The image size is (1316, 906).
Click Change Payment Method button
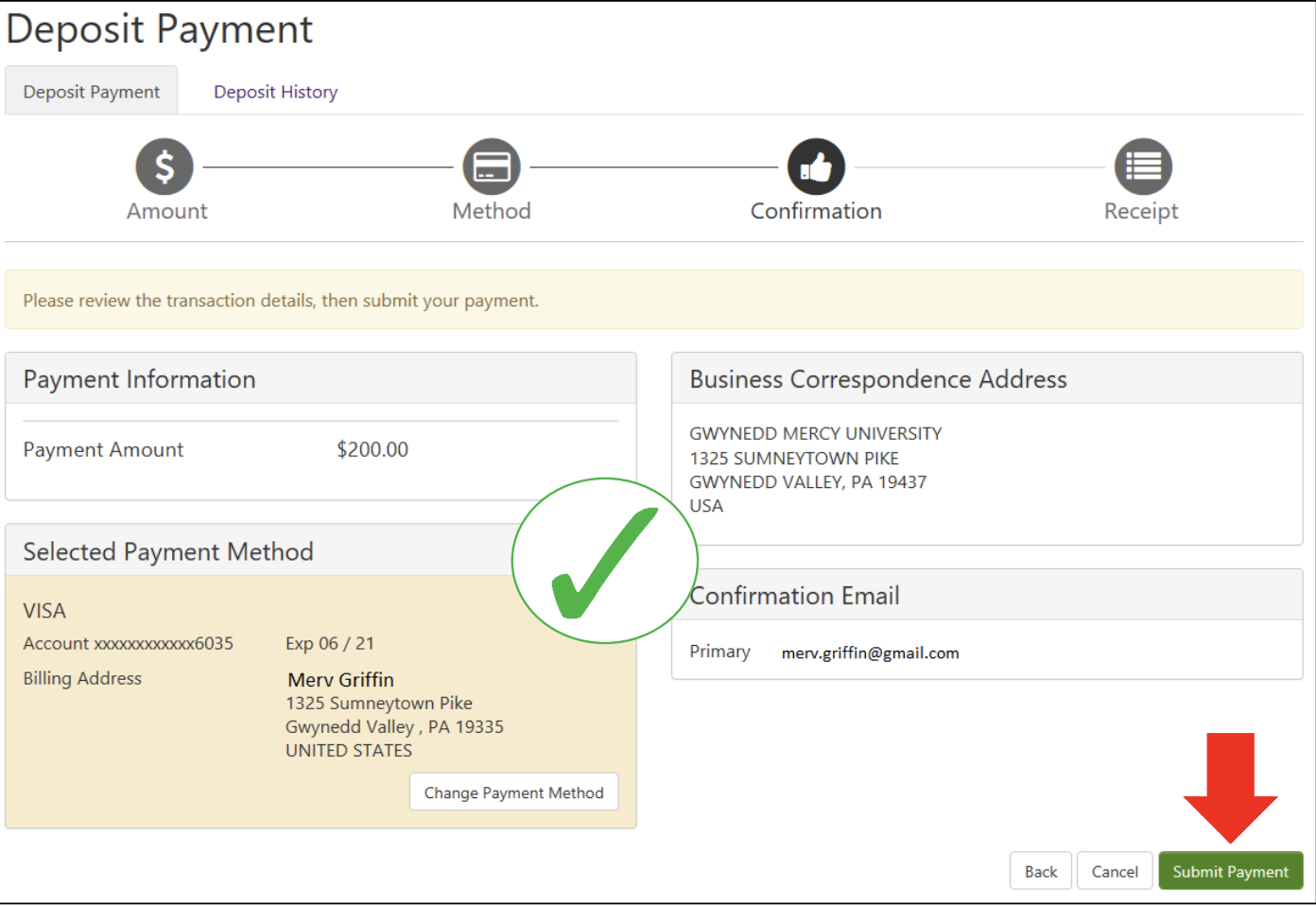click(513, 793)
